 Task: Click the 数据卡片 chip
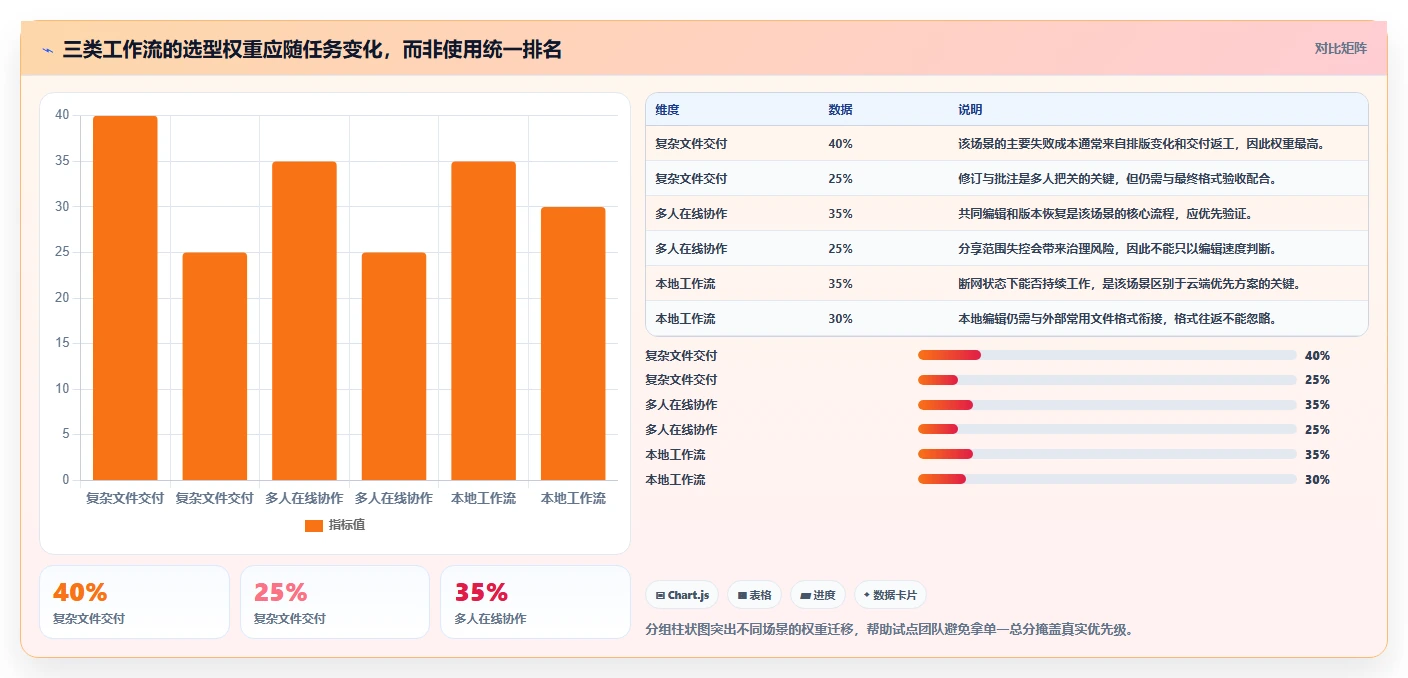pos(889,595)
